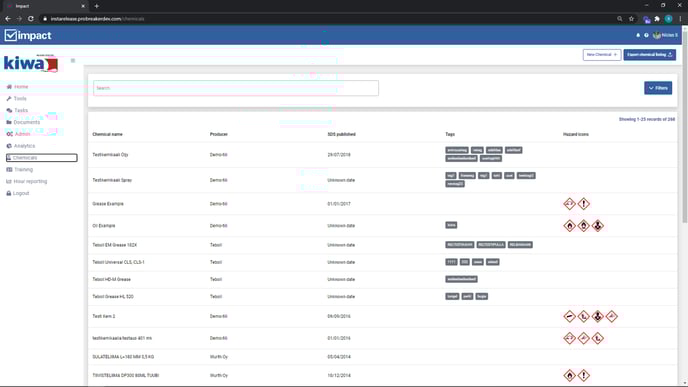Click user avatar next to Niclas S
Viewport: 688px width, 387px height.
pos(657,35)
